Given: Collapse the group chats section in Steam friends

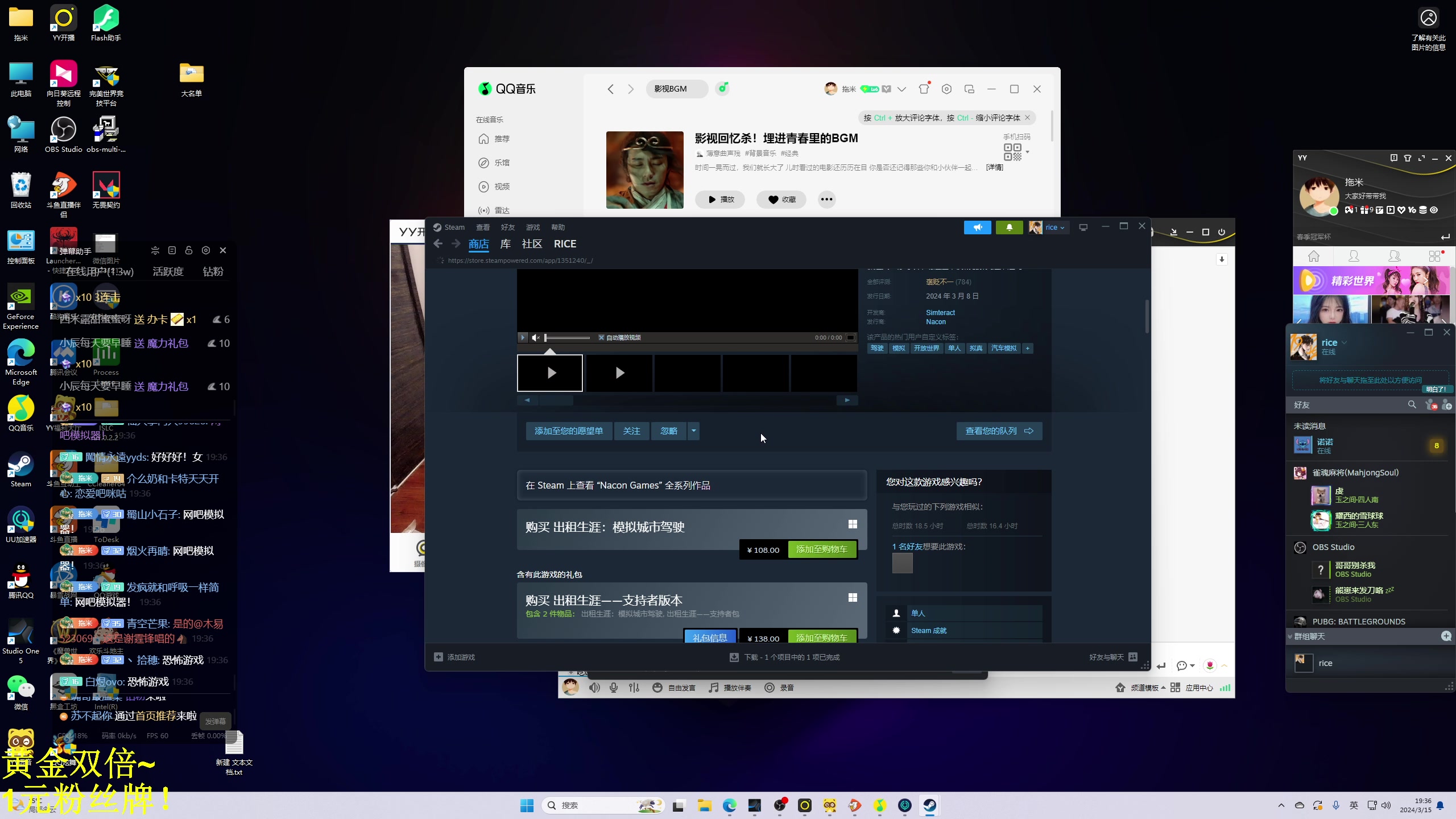Looking at the screenshot, I should tap(1290, 636).
